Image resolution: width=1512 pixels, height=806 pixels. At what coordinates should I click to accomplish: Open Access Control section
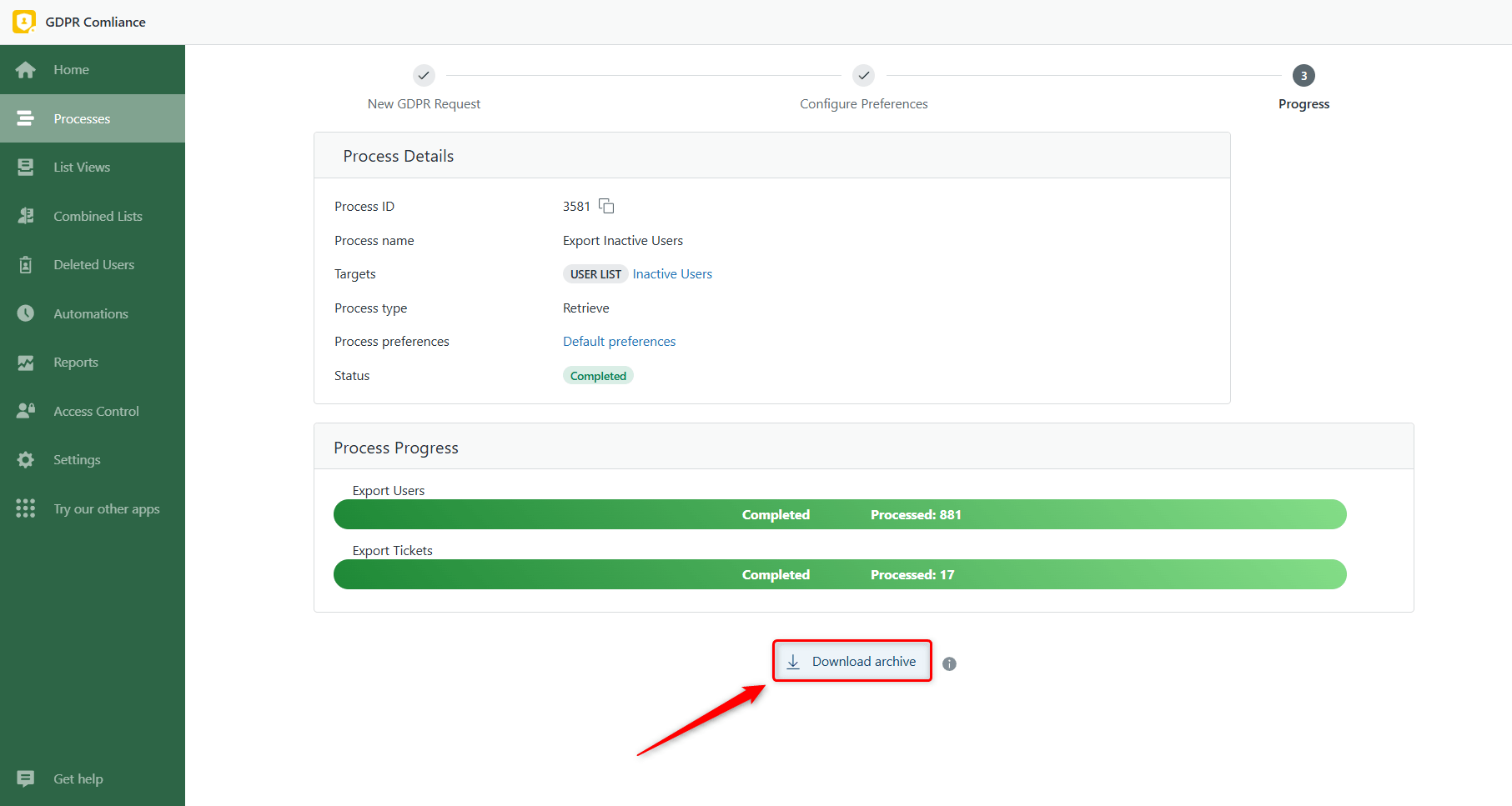tap(93, 411)
